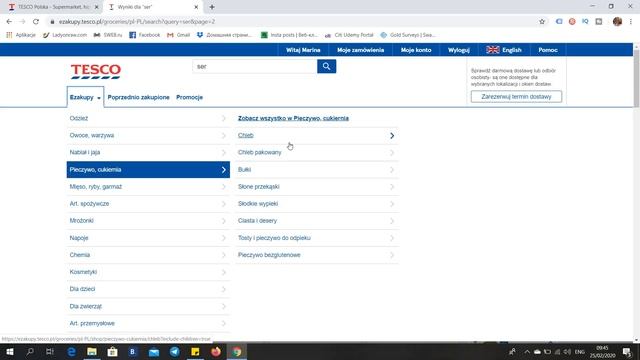This screenshot has width=640, height=360.
Task: Open Chleb subcategory
Action: click(317, 136)
